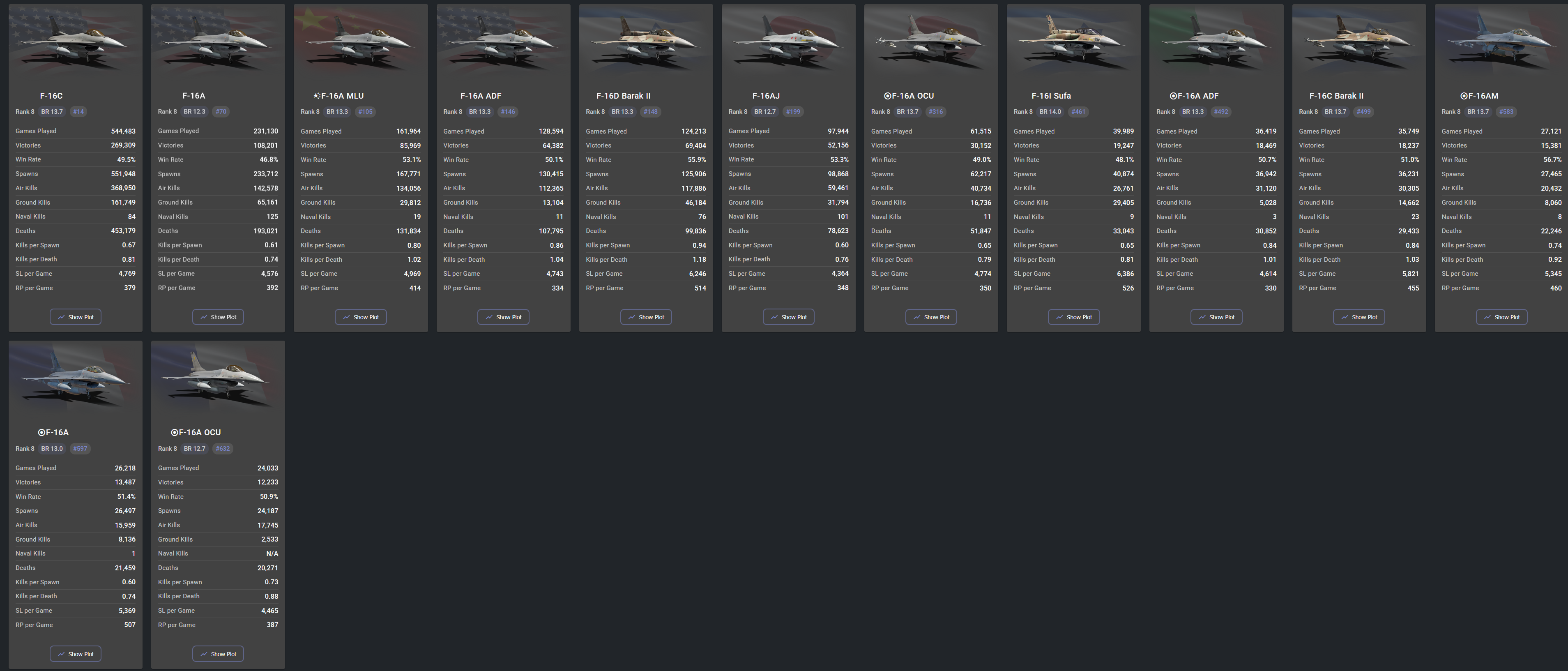Click Show Plot under F-16I Sufa

click(x=1073, y=317)
